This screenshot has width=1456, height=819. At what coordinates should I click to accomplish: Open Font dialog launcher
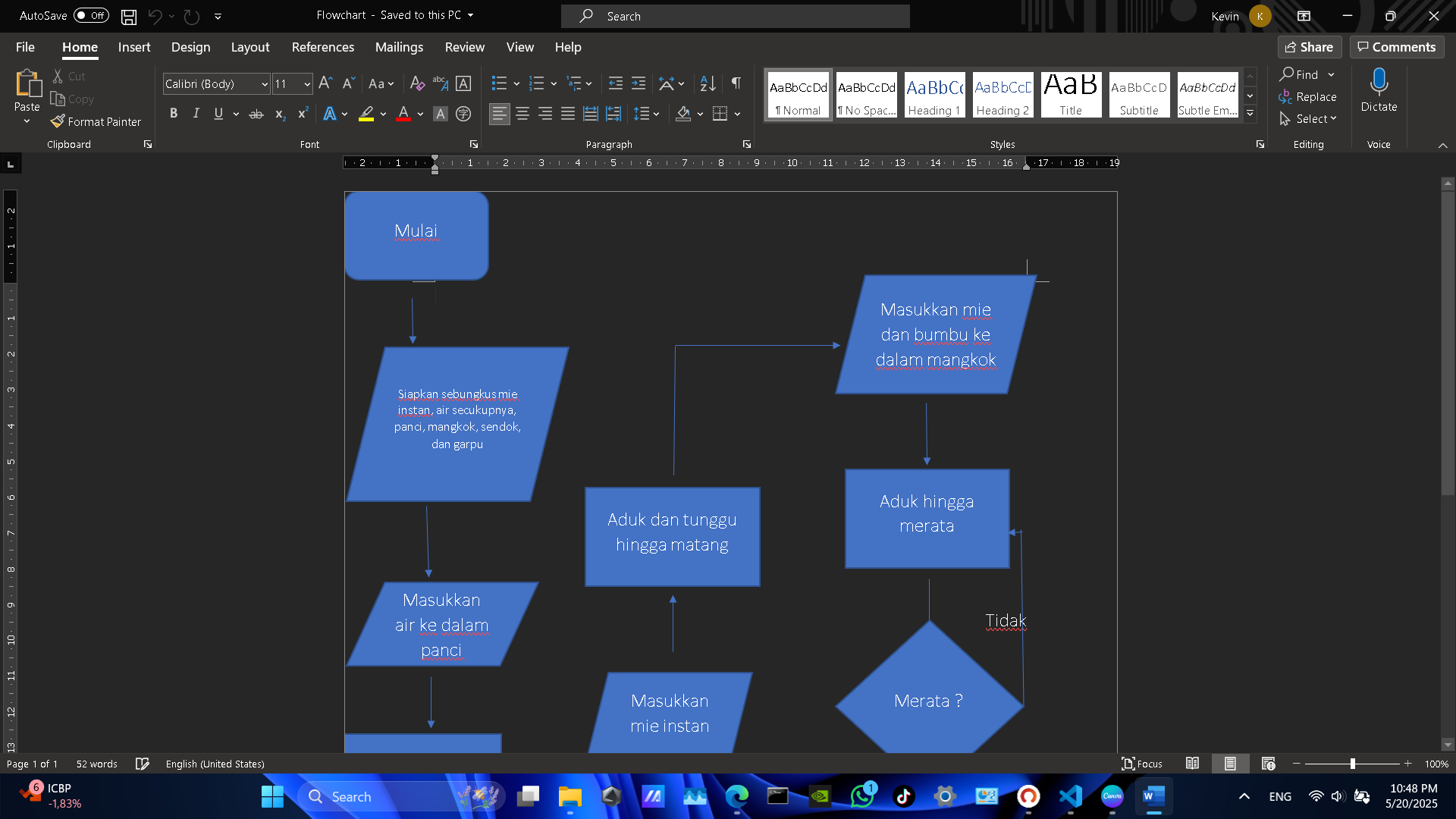474,144
